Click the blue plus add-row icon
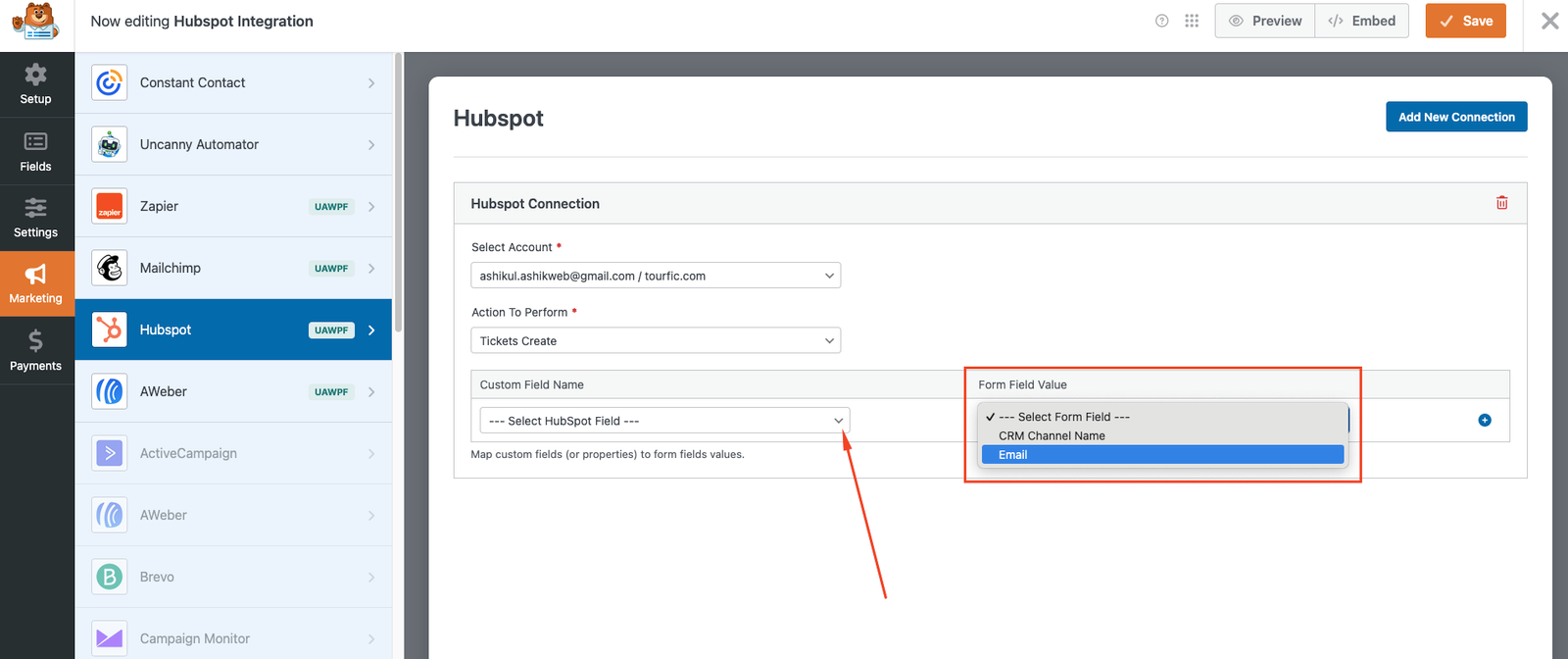 (x=1484, y=420)
